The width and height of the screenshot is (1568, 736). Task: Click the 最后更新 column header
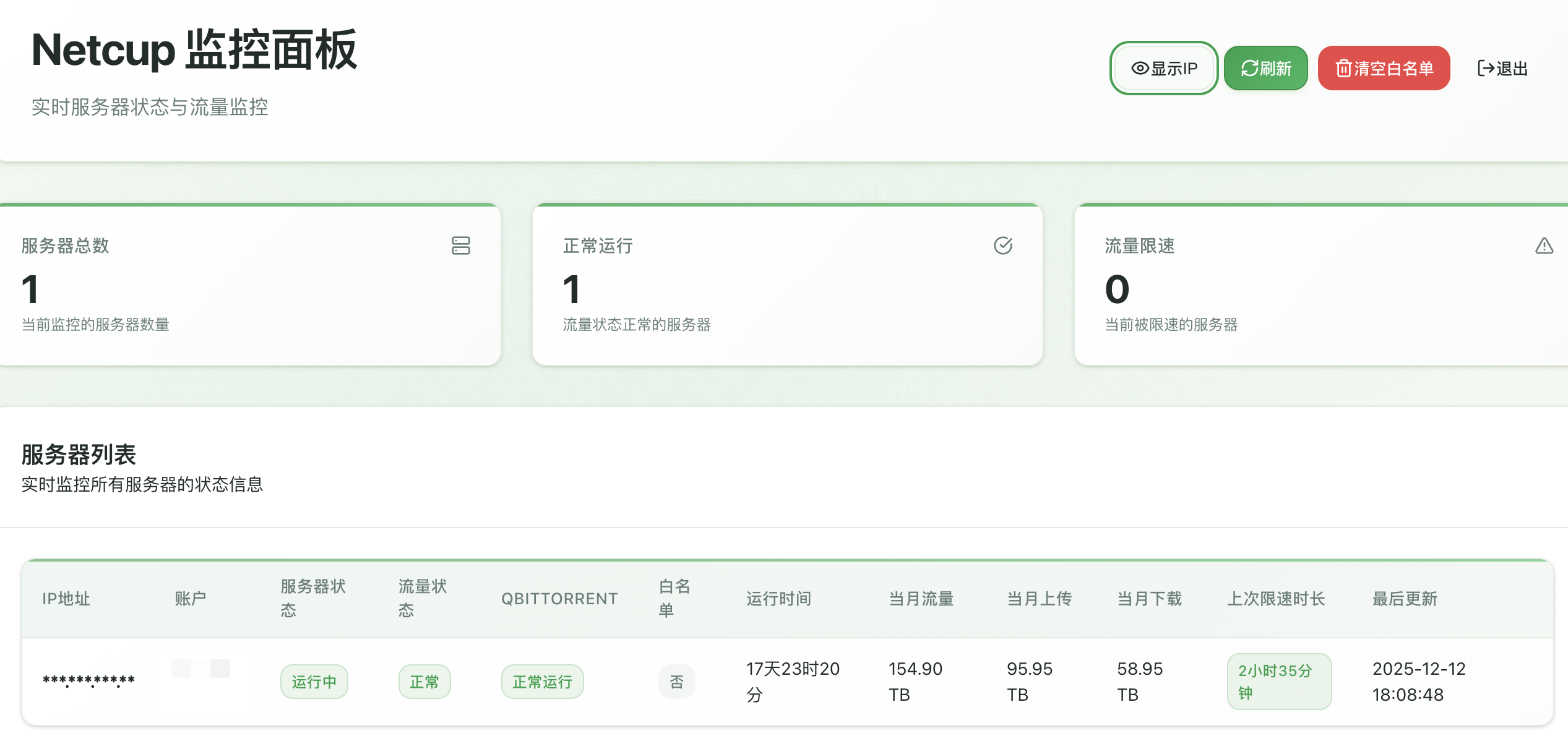coord(1404,599)
